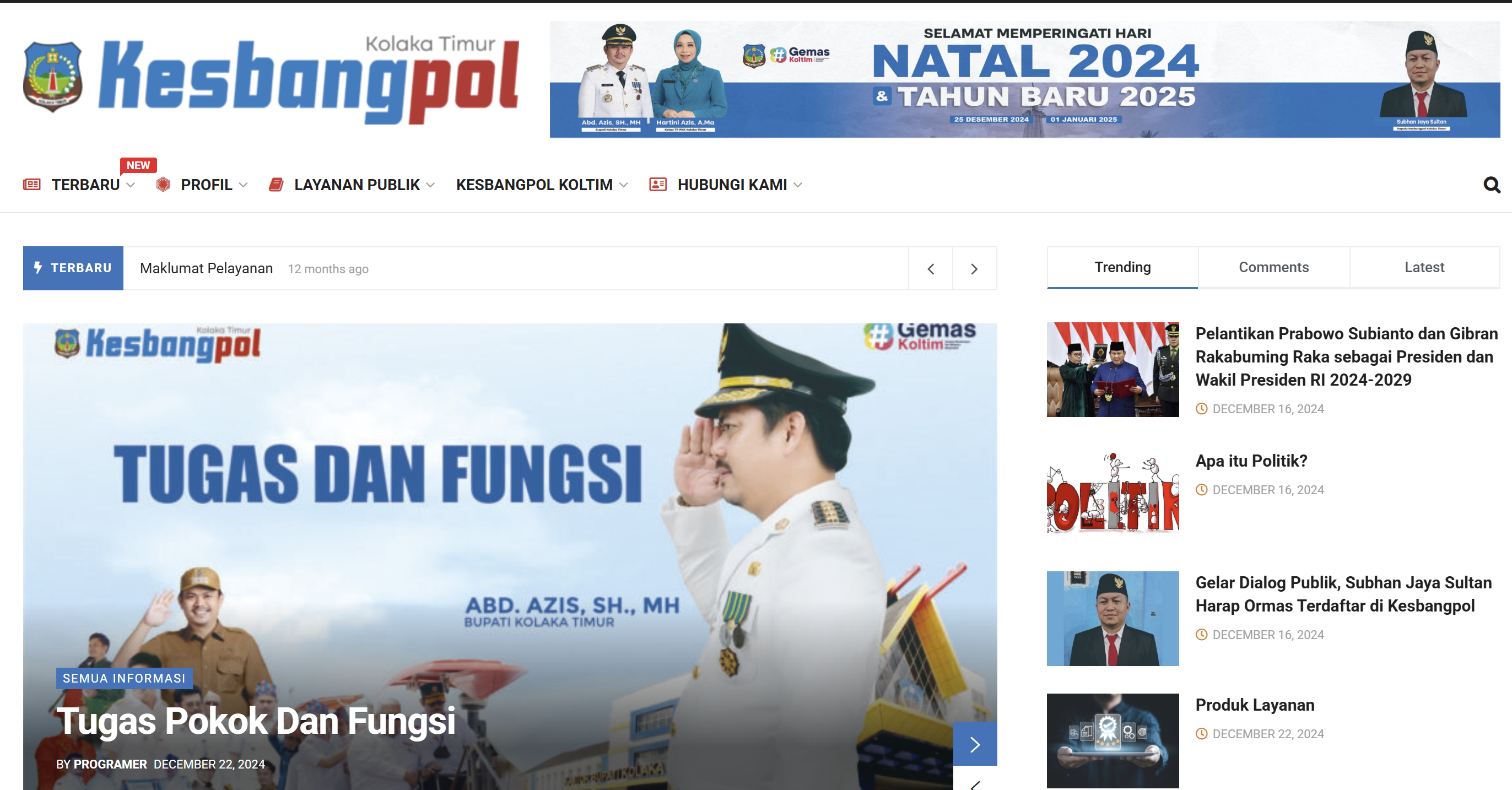Screen dimensions: 1512x790
Task: Open the Produk Layanan thumbnail image
Action: (1113, 740)
